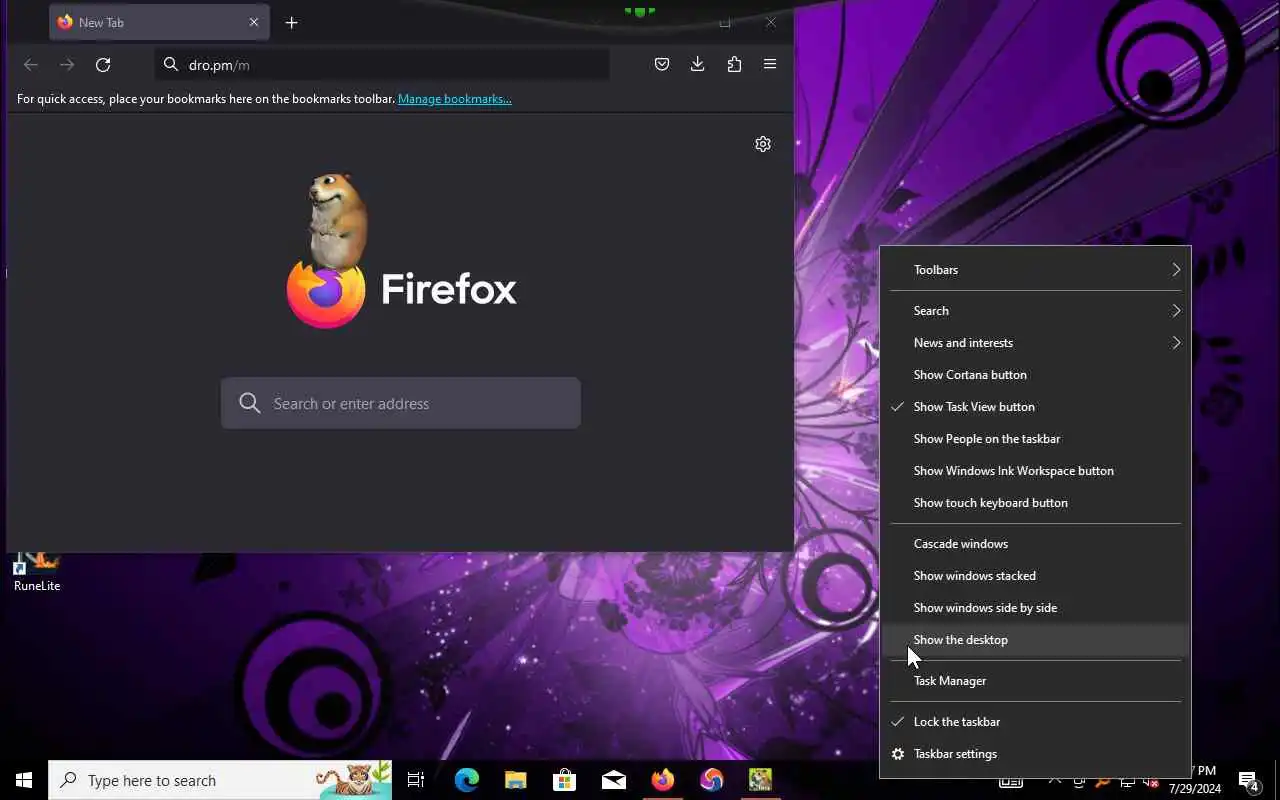
Task: Click the Firefox back arrow
Action: coord(31,65)
